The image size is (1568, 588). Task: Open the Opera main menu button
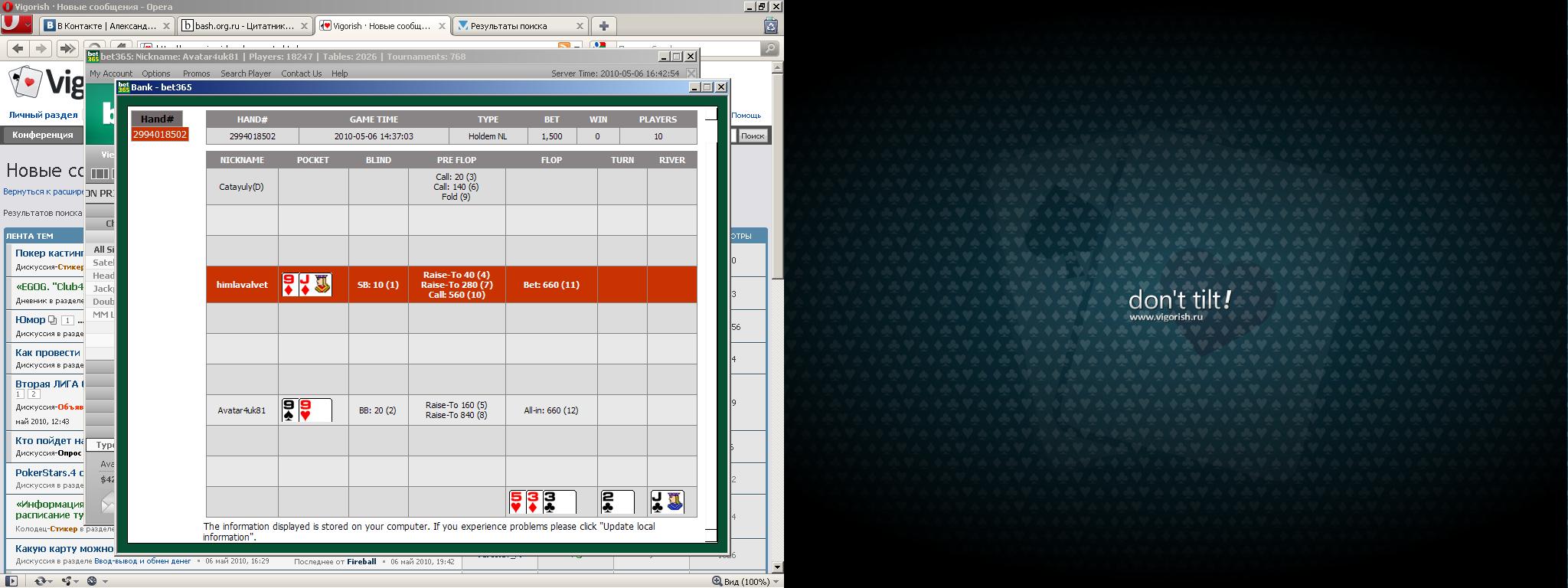16,25
